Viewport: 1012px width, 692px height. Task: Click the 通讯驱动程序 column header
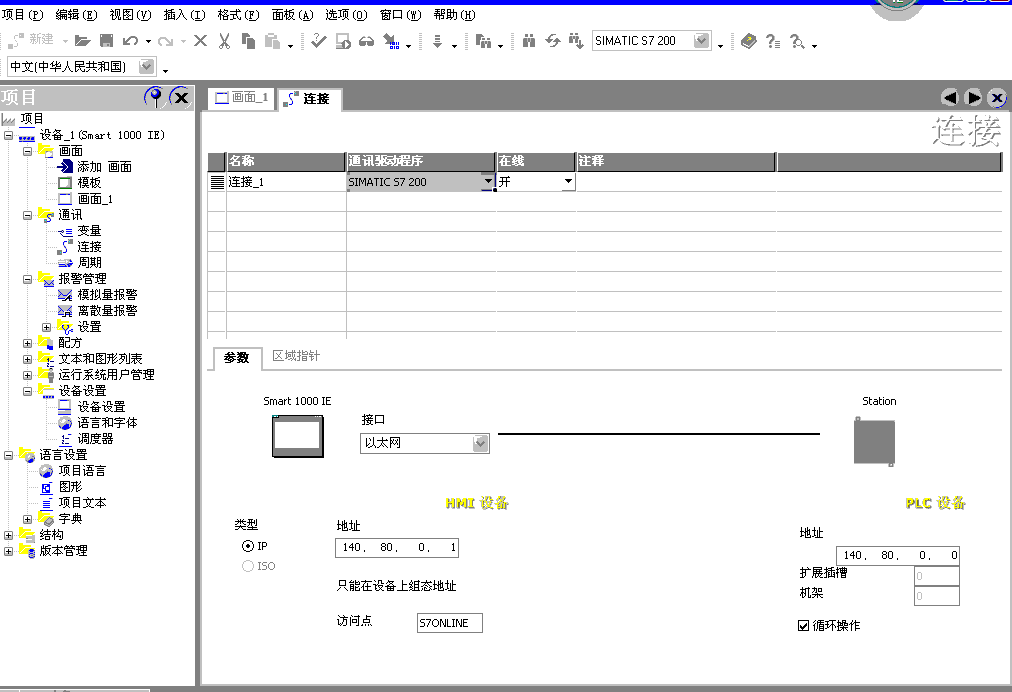click(x=421, y=161)
